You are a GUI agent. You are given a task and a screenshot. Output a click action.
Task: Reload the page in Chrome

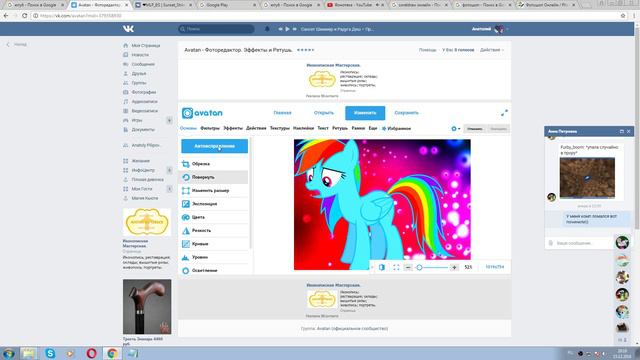[x=24, y=16]
